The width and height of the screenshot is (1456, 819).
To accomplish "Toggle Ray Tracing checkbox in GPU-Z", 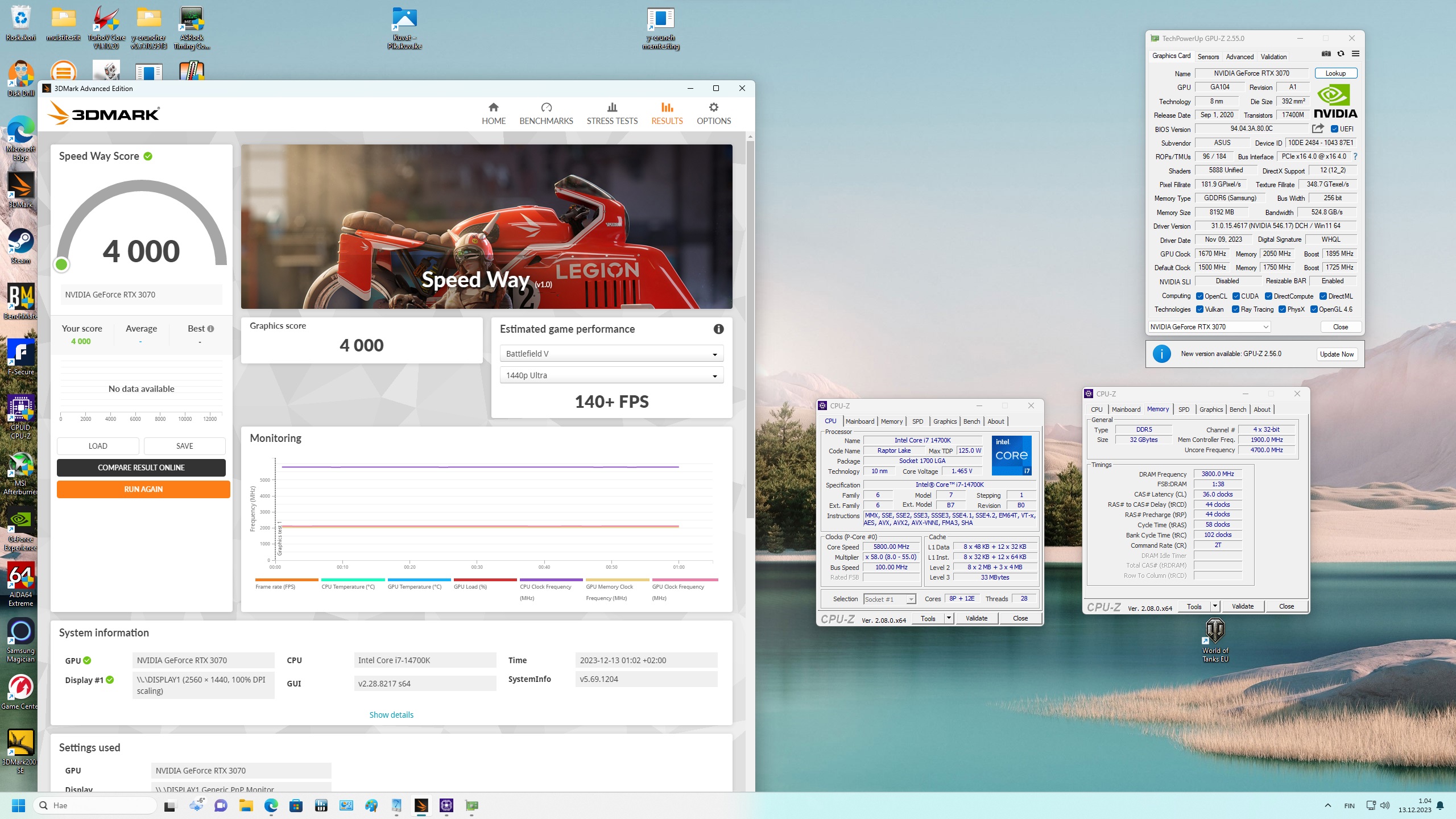I will point(1235,309).
